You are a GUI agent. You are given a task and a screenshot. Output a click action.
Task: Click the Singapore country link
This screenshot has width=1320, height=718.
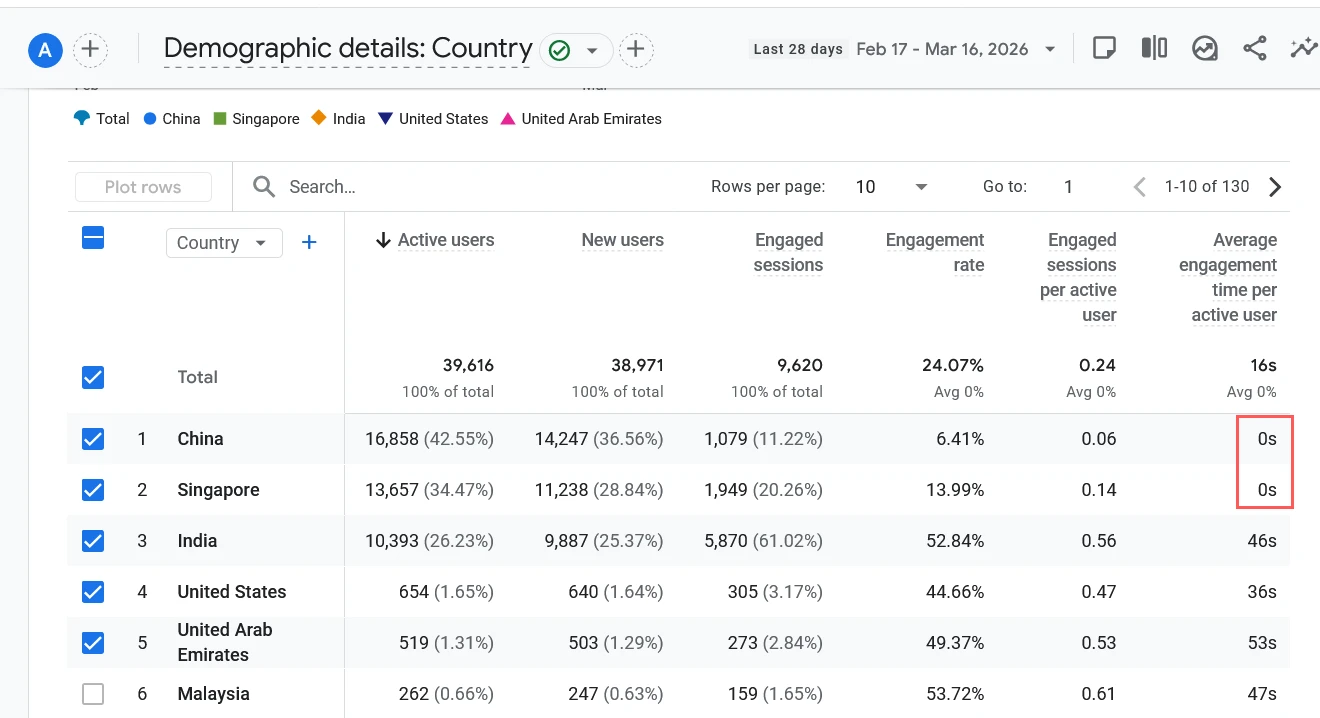pos(218,489)
